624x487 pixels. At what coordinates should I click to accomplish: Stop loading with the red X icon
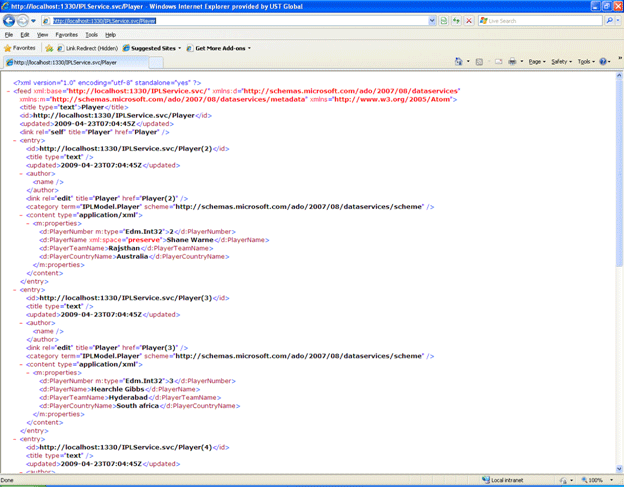469,21
